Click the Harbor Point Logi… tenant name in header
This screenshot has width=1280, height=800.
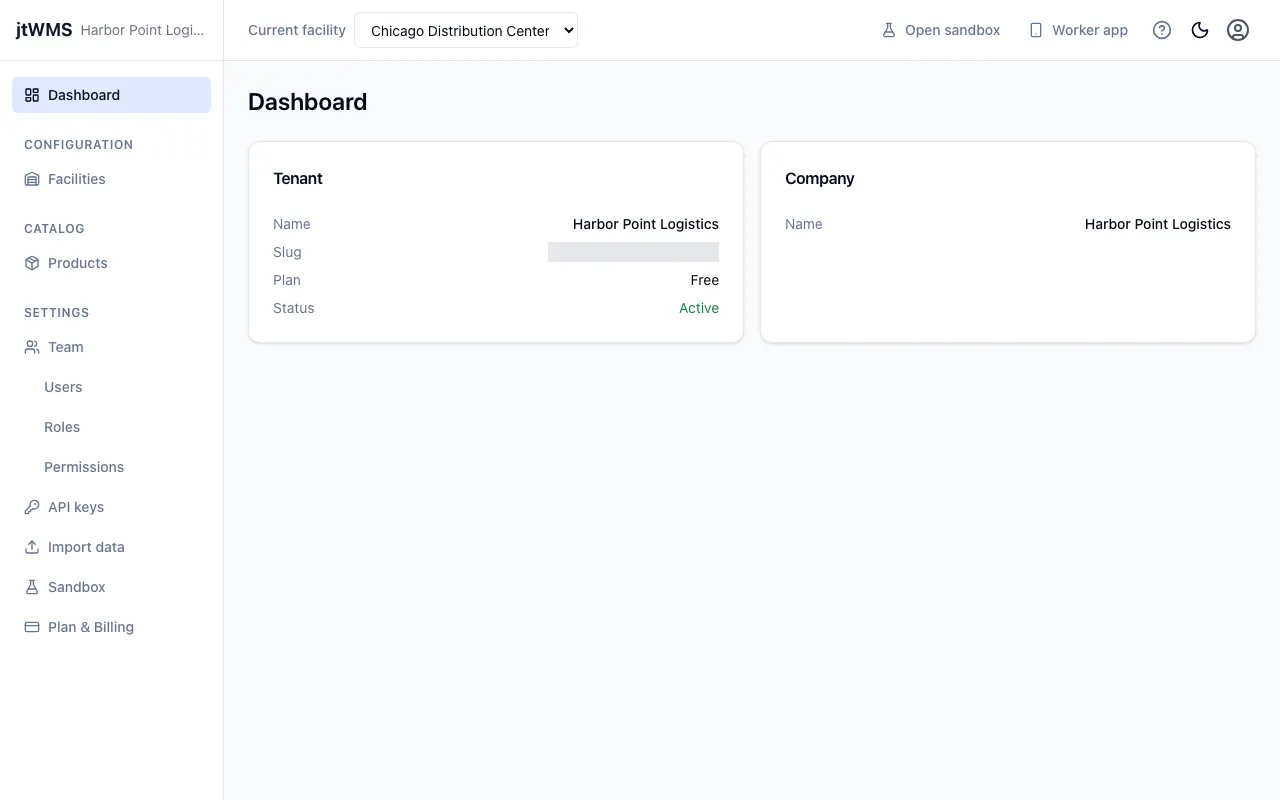tap(142, 30)
